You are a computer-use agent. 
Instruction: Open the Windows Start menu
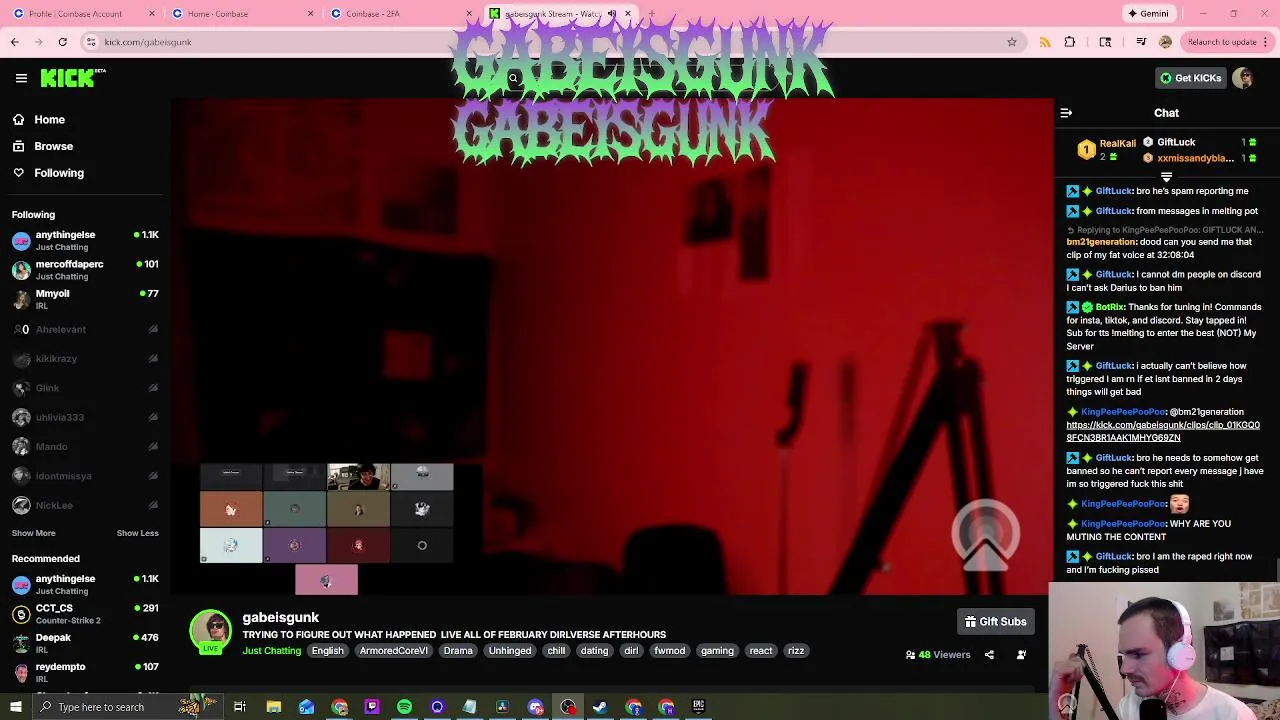pyautogui.click(x=15, y=707)
